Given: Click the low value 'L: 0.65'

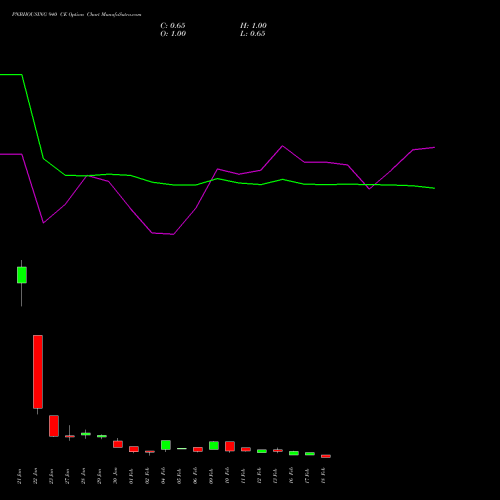Looking at the screenshot, I should coord(252,34).
